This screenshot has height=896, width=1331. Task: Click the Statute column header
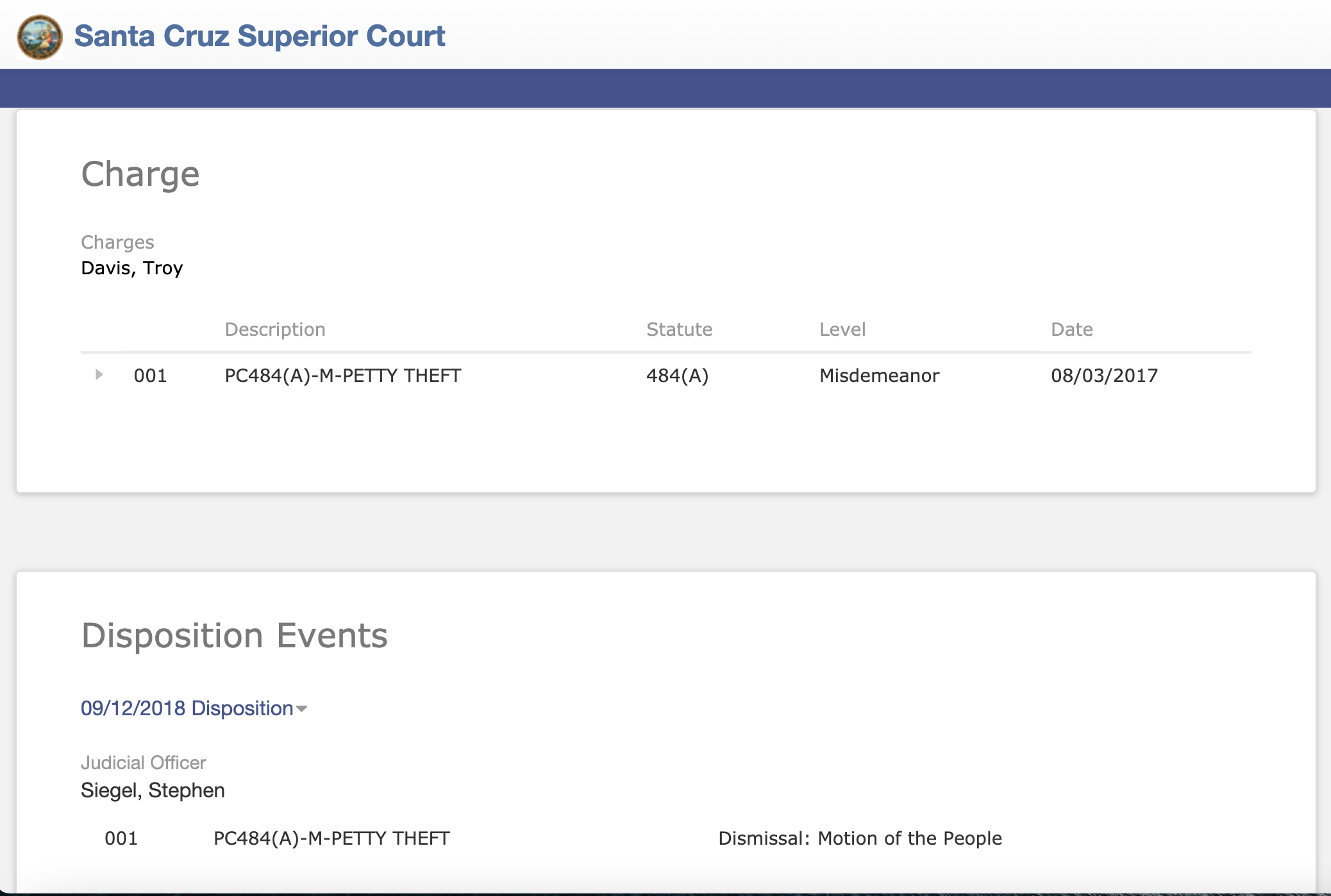coord(679,329)
